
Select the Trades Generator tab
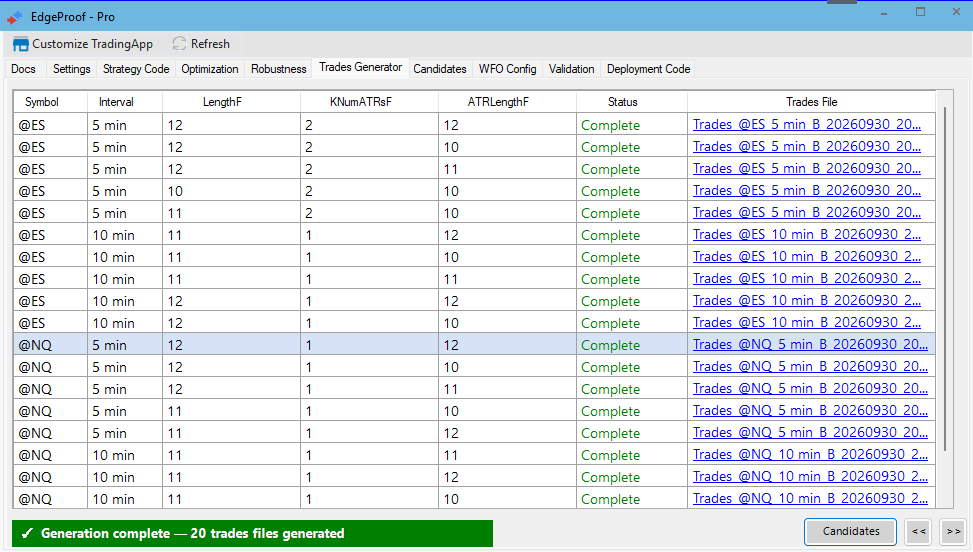(361, 67)
